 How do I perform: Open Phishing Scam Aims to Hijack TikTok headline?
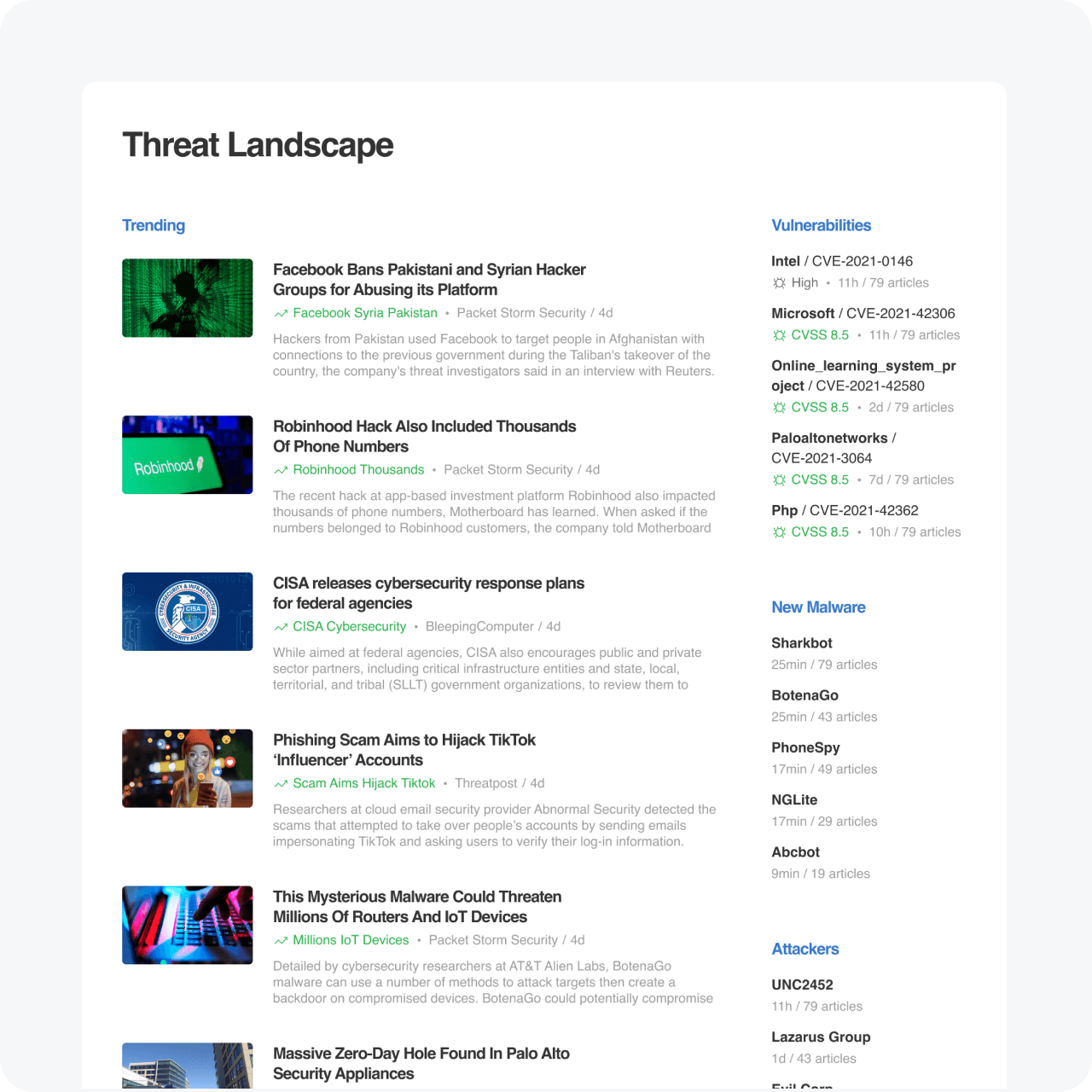click(x=404, y=750)
